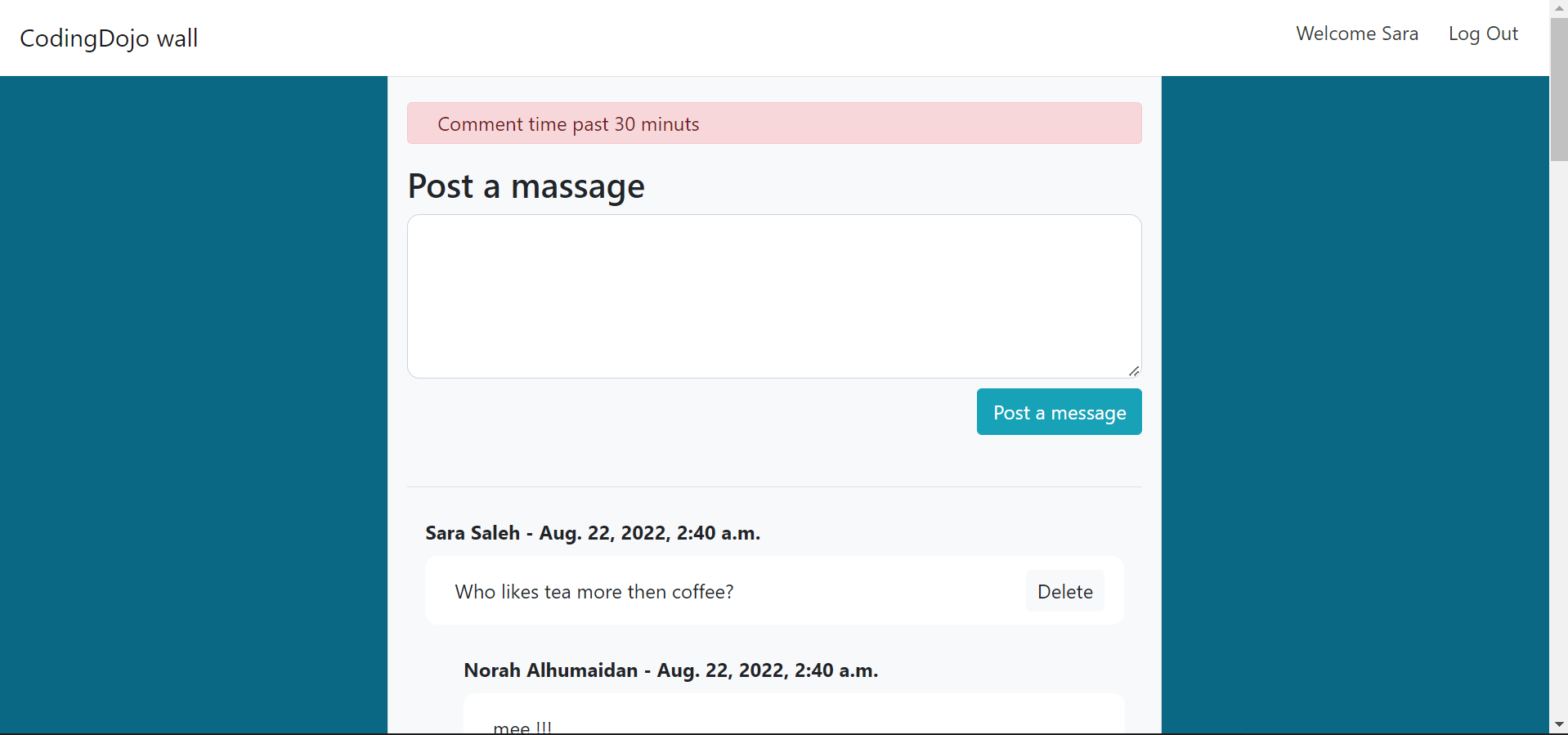The height and width of the screenshot is (735, 1568).
Task: Click the teal background left of the wall
Action: pos(194,405)
